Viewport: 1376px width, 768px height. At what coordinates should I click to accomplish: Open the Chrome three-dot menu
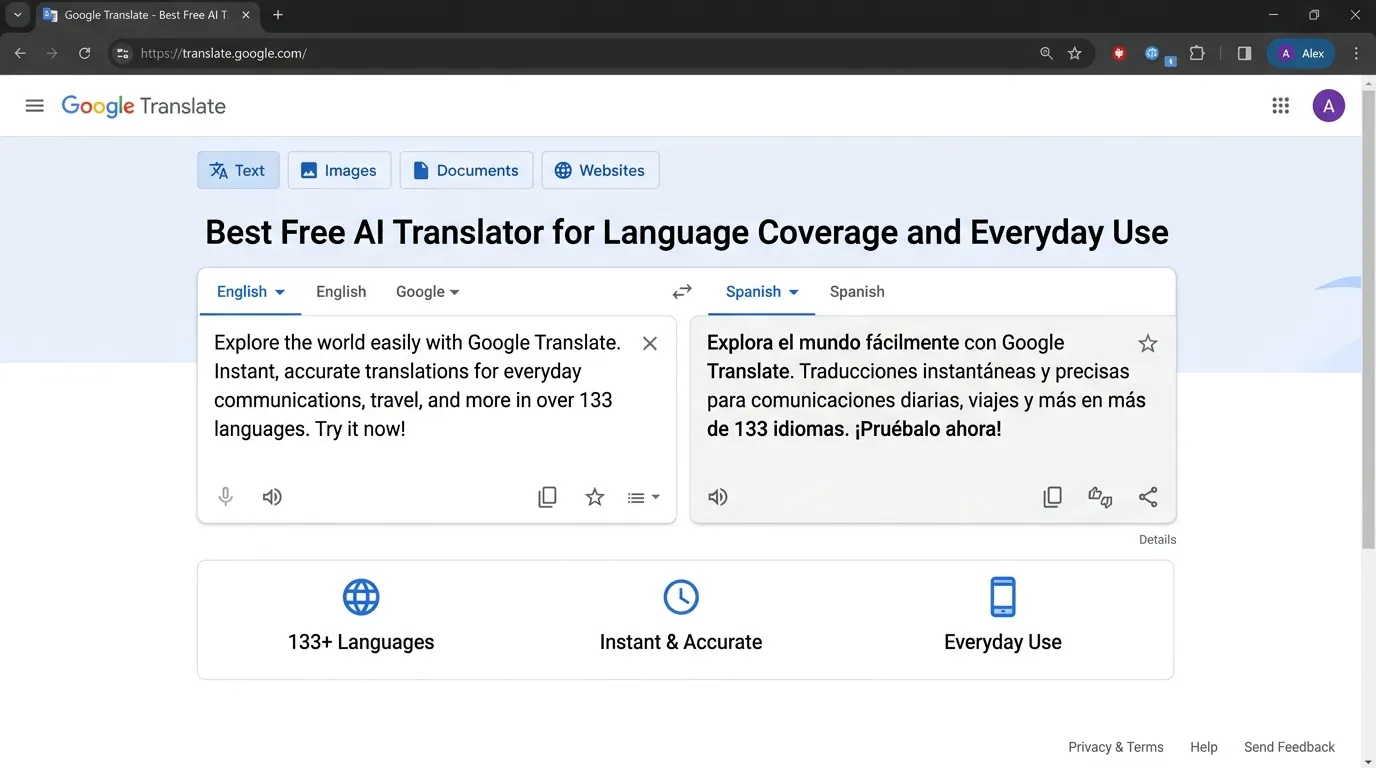pyautogui.click(x=1356, y=53)
